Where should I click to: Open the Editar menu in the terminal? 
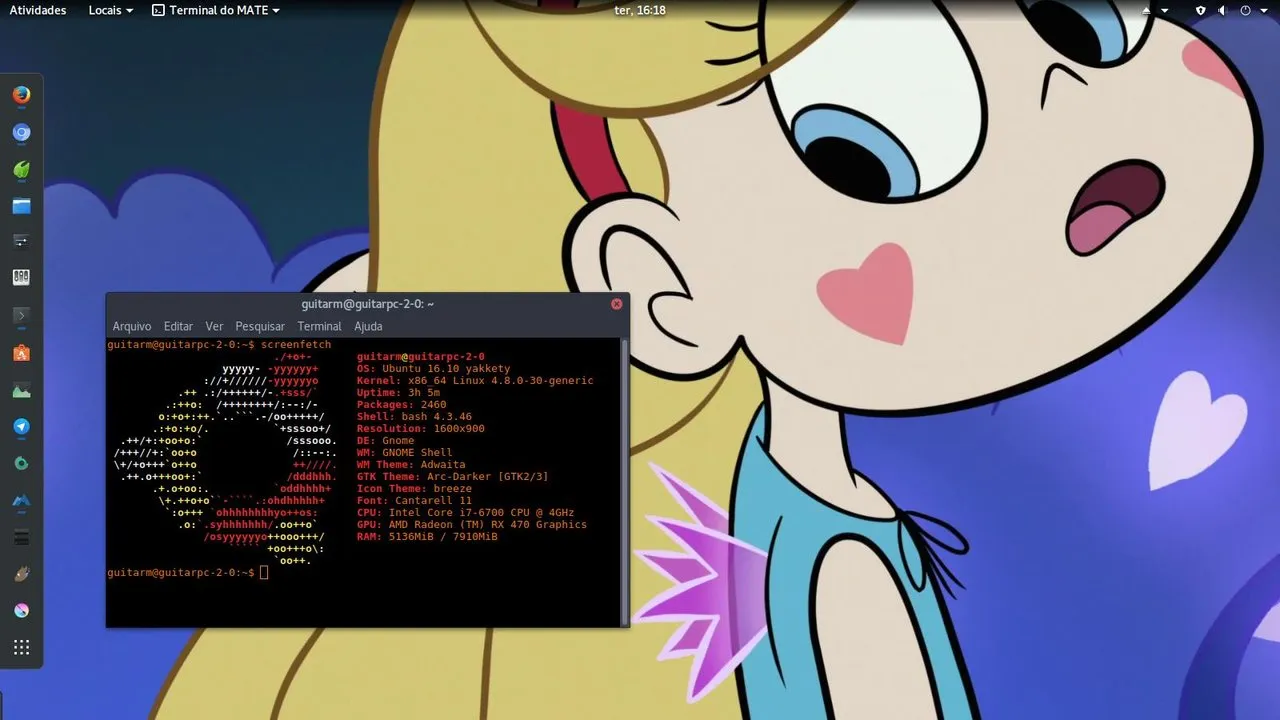pos(178,326)
